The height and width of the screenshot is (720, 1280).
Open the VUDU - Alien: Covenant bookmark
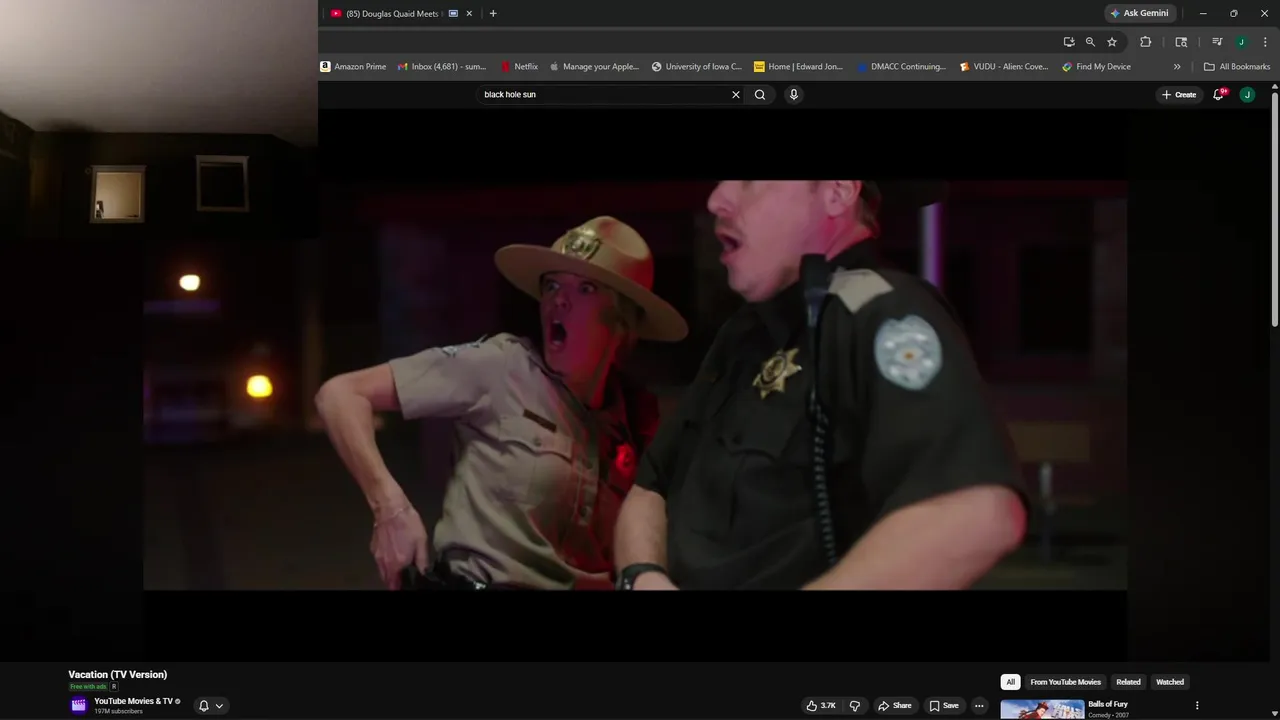[x=1004, y=67]
